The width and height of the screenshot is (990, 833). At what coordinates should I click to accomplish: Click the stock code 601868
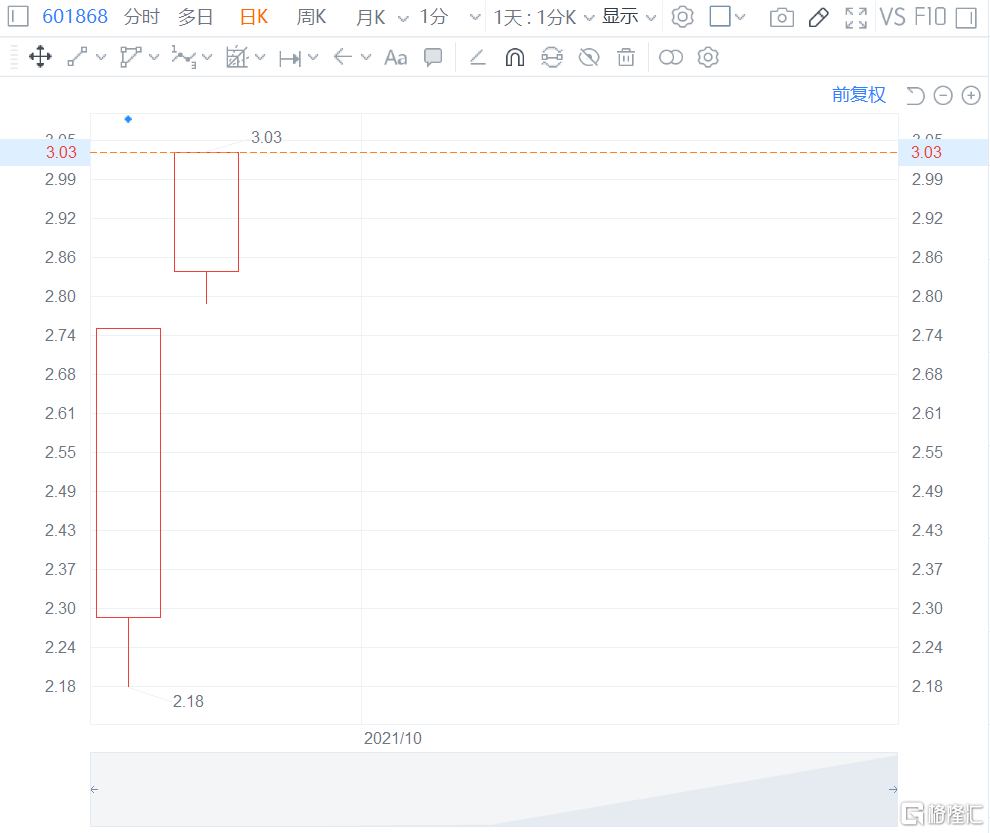75,16
